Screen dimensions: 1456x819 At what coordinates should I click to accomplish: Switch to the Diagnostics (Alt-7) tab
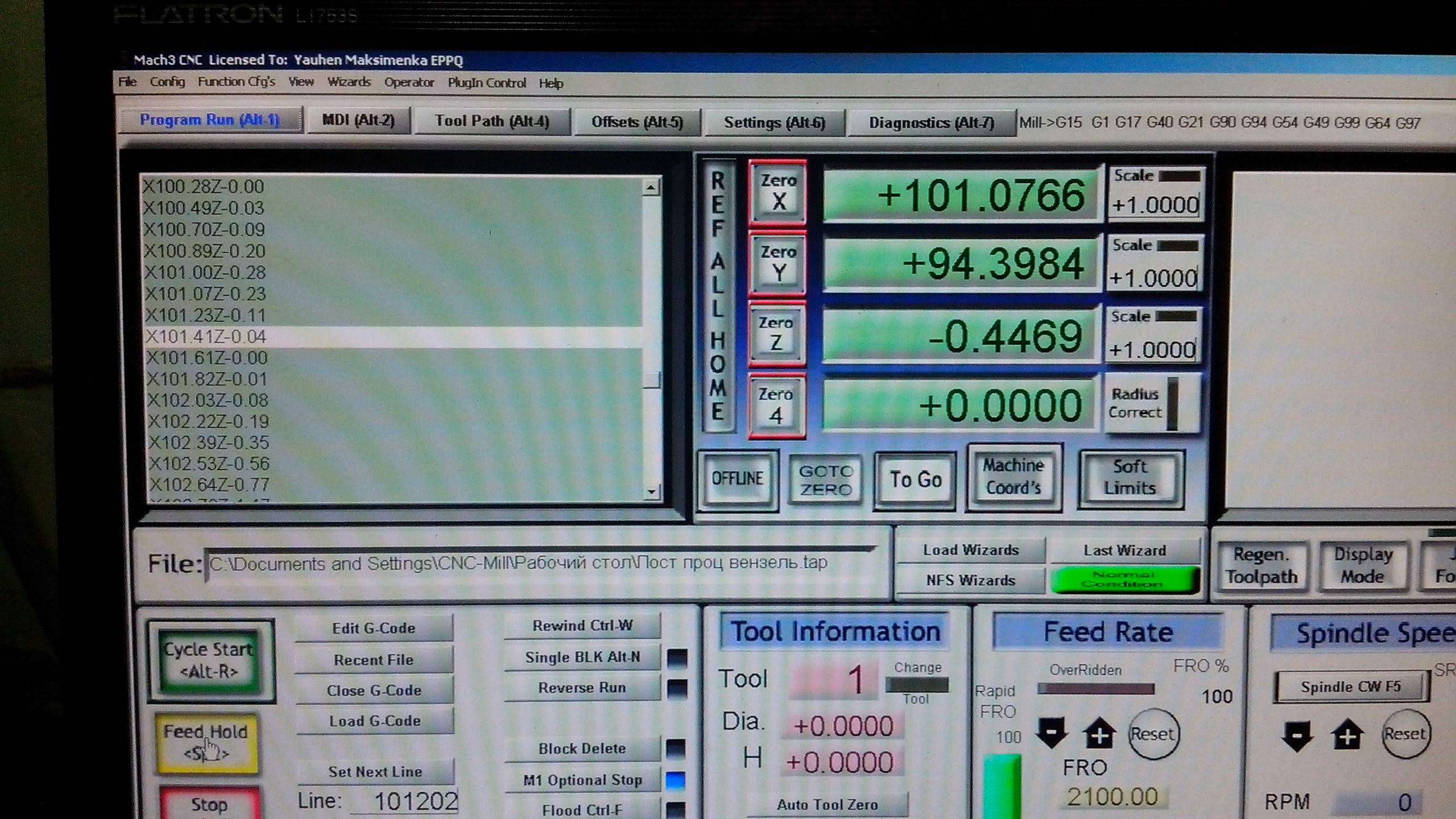[931, 123]
